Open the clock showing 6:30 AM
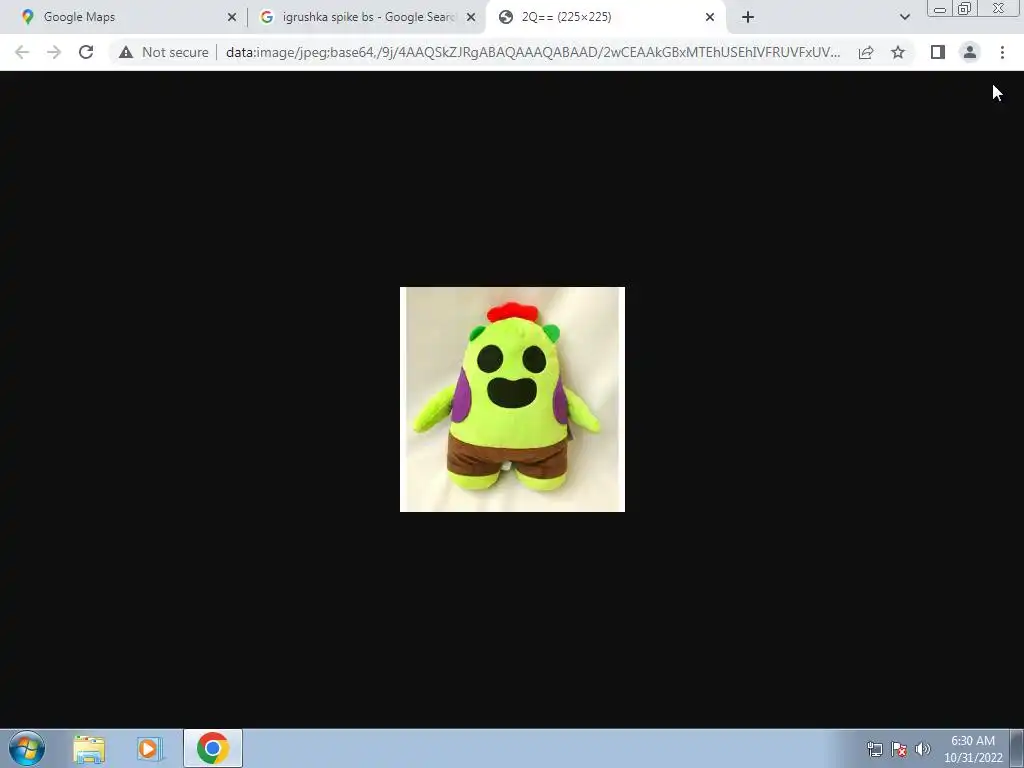The image size is (1024, 768). tap(973, 749)
